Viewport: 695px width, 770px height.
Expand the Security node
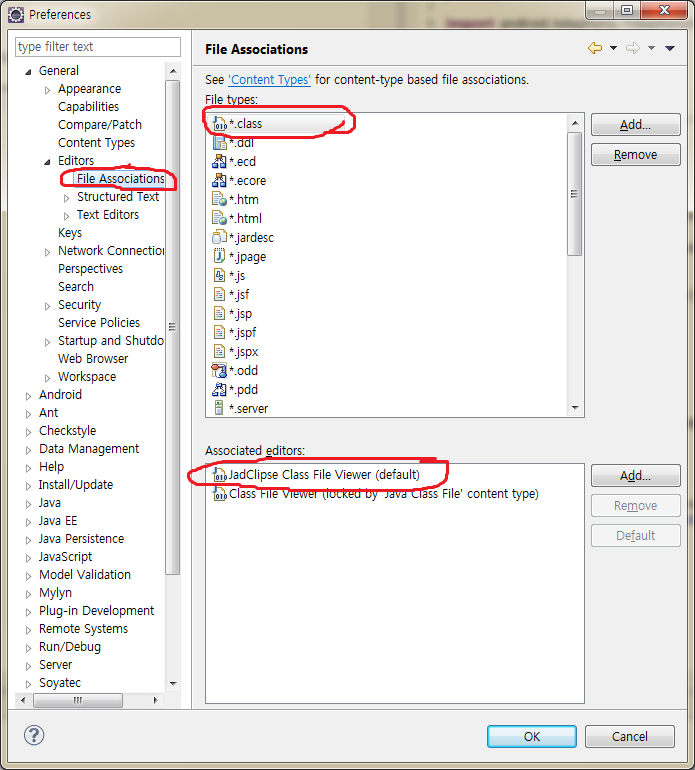click(48, 306)
